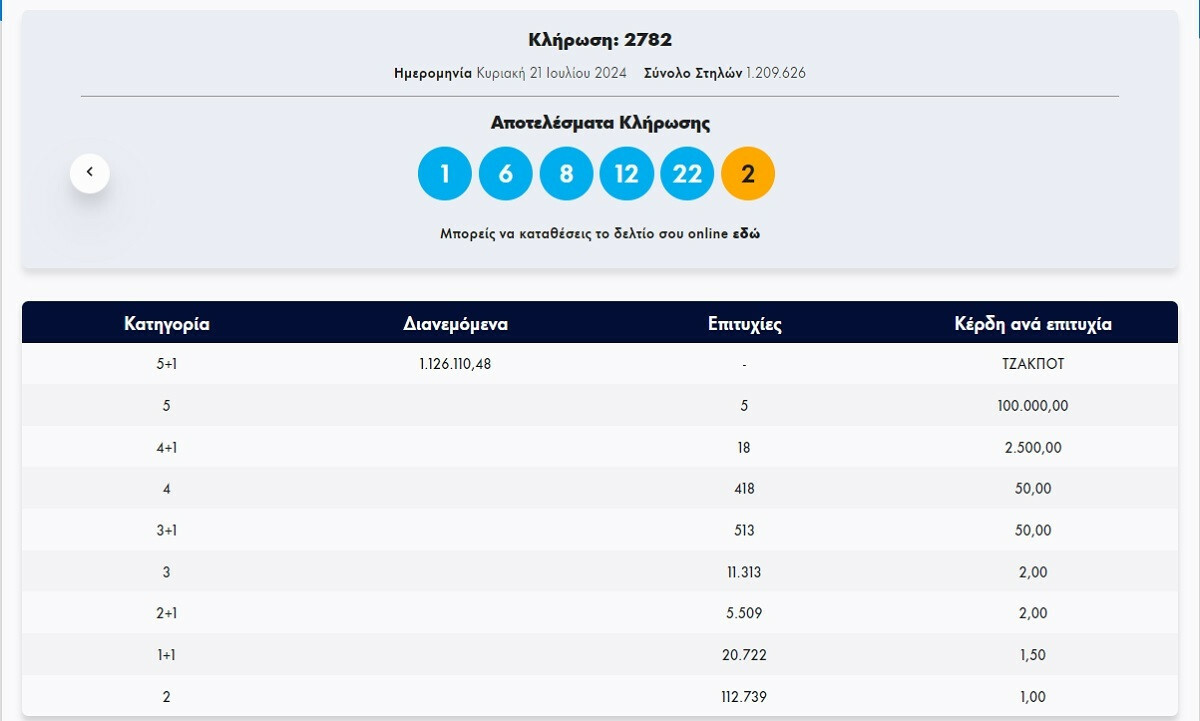1200x721 pixels.
Task: Click the number ball 8
Action: tap(566, 173)
